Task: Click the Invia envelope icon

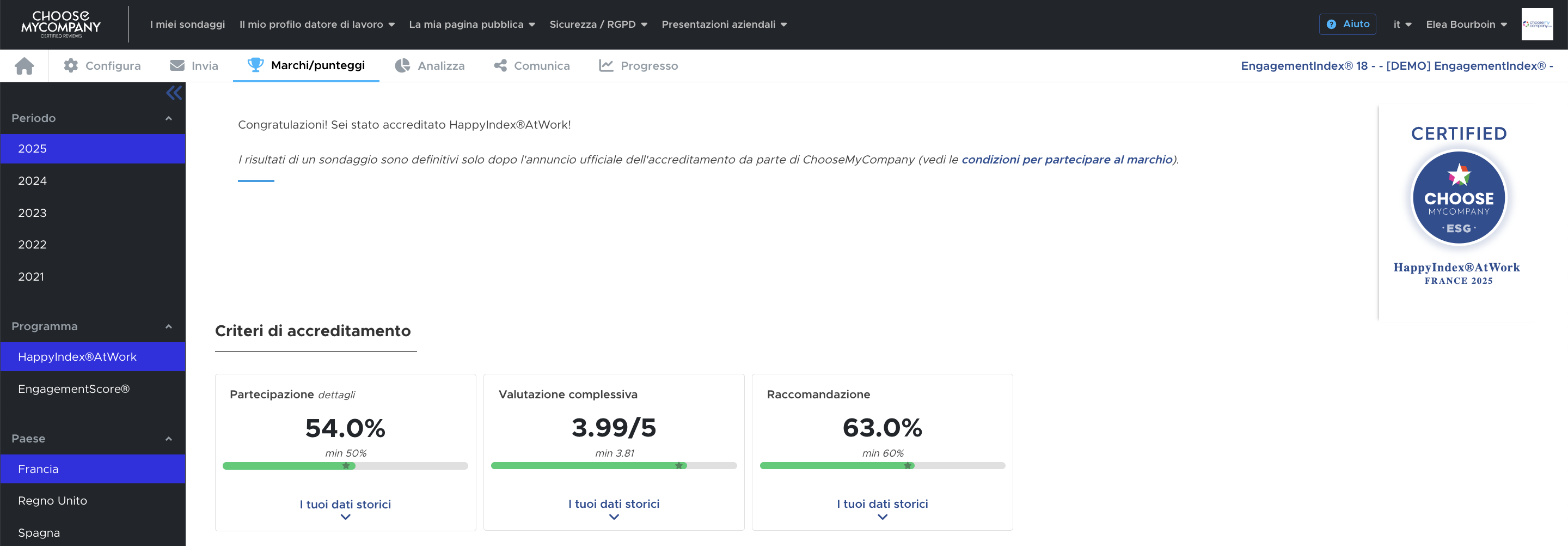Action: tap(177, 66)
